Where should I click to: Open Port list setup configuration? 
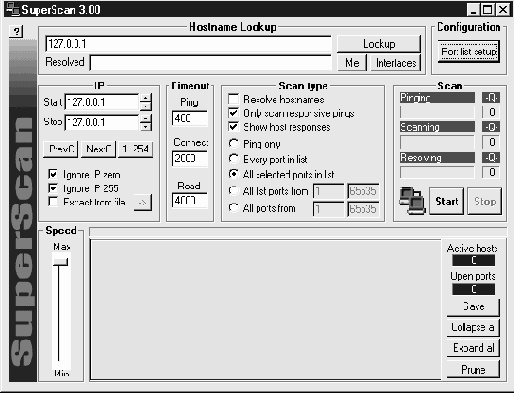coord(469,51)
